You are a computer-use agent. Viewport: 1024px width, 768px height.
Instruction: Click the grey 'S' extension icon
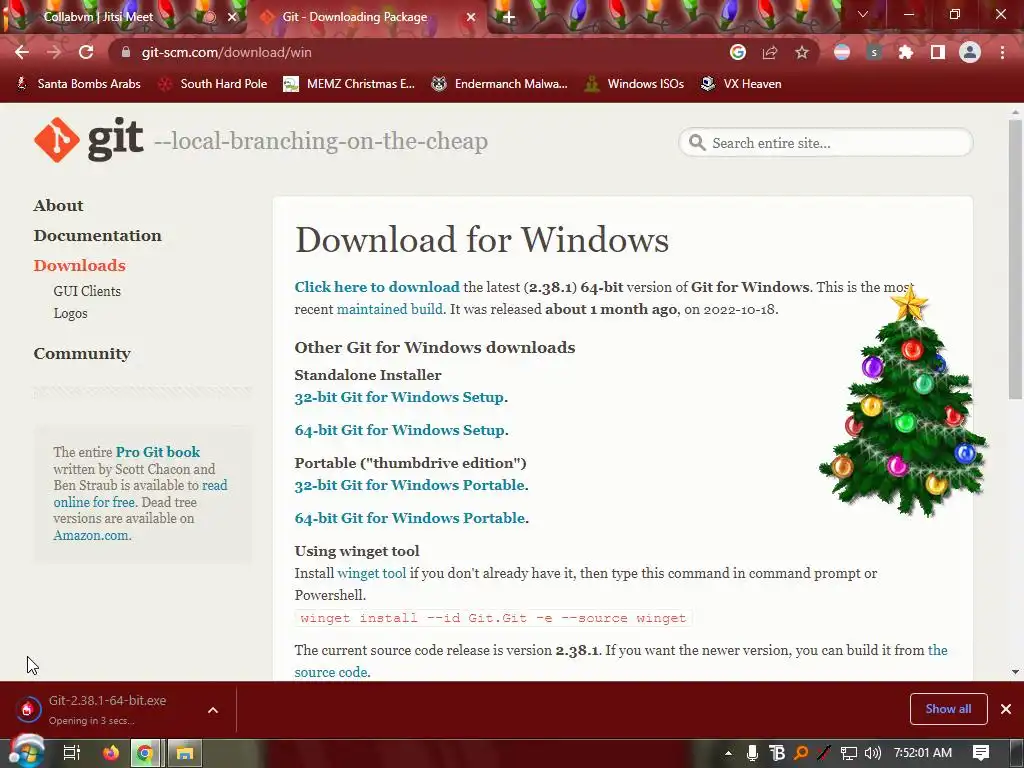coord(874,52)
